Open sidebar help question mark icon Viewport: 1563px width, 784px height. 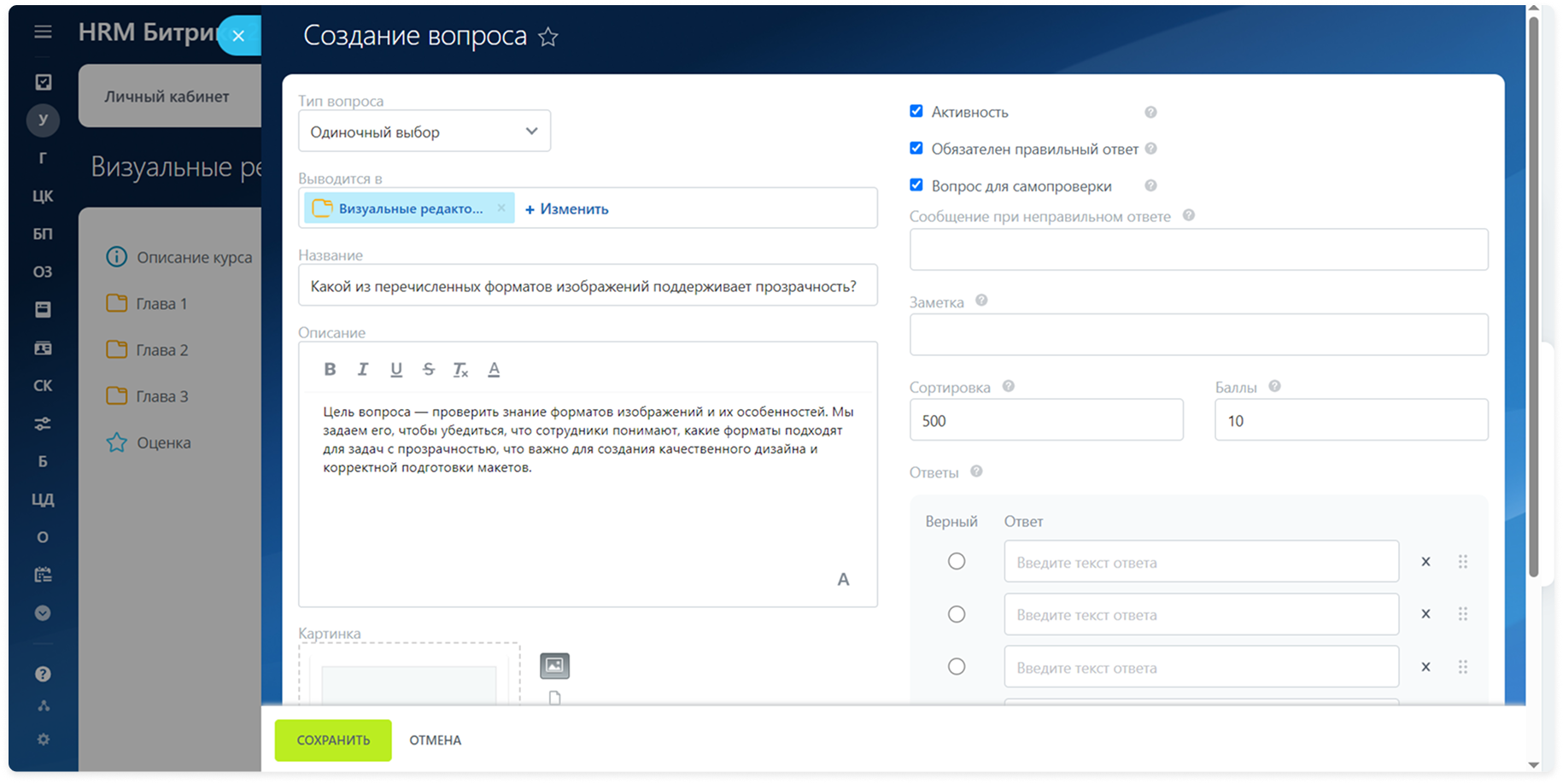tap(43, 674)
